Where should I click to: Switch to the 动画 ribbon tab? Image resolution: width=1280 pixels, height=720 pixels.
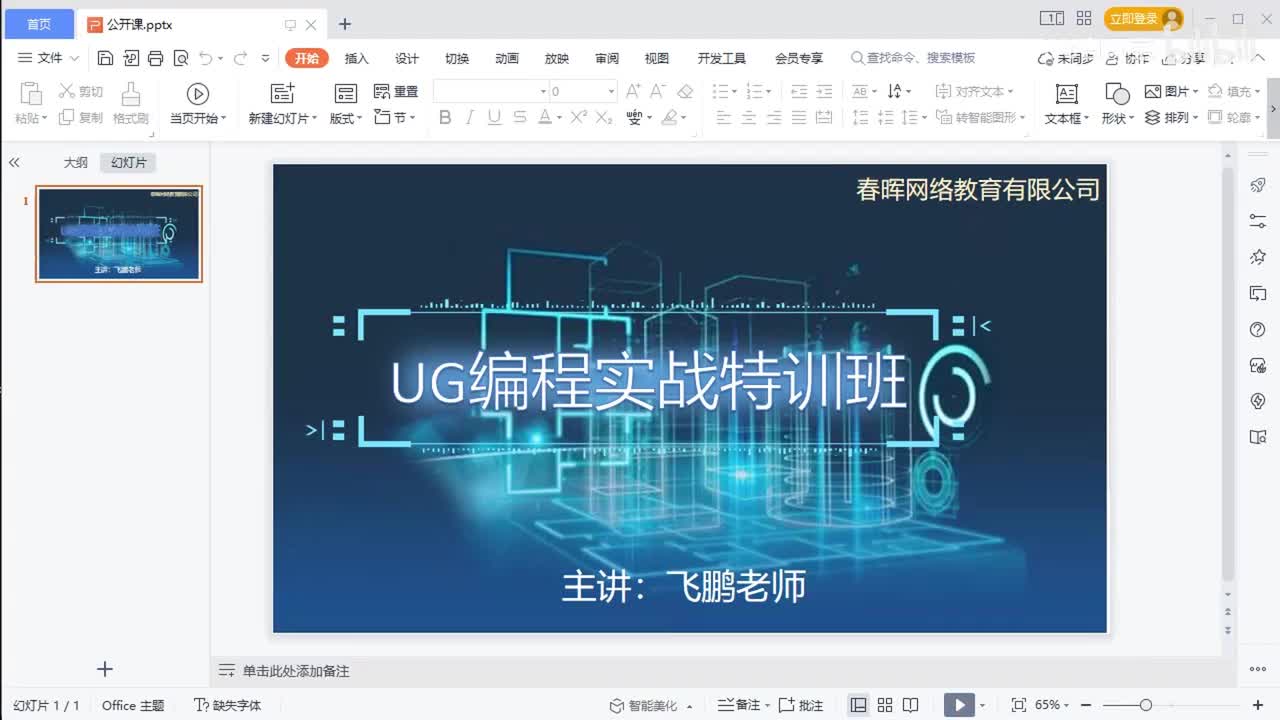(x=507, y=58)
